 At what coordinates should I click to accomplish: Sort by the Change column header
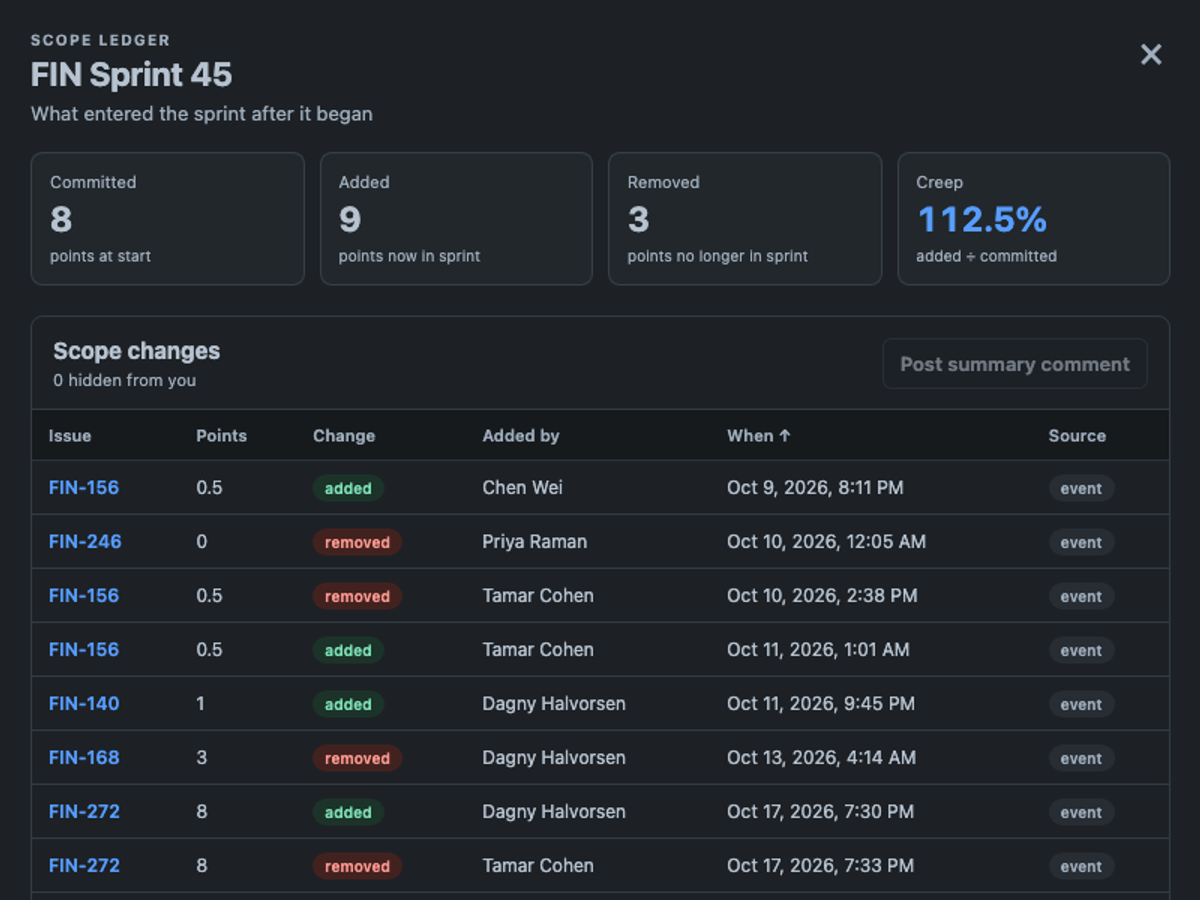344,436
